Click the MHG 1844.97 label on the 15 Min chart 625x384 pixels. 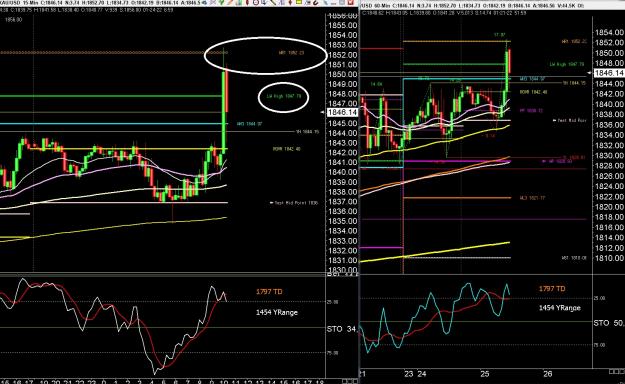(250, 124)
